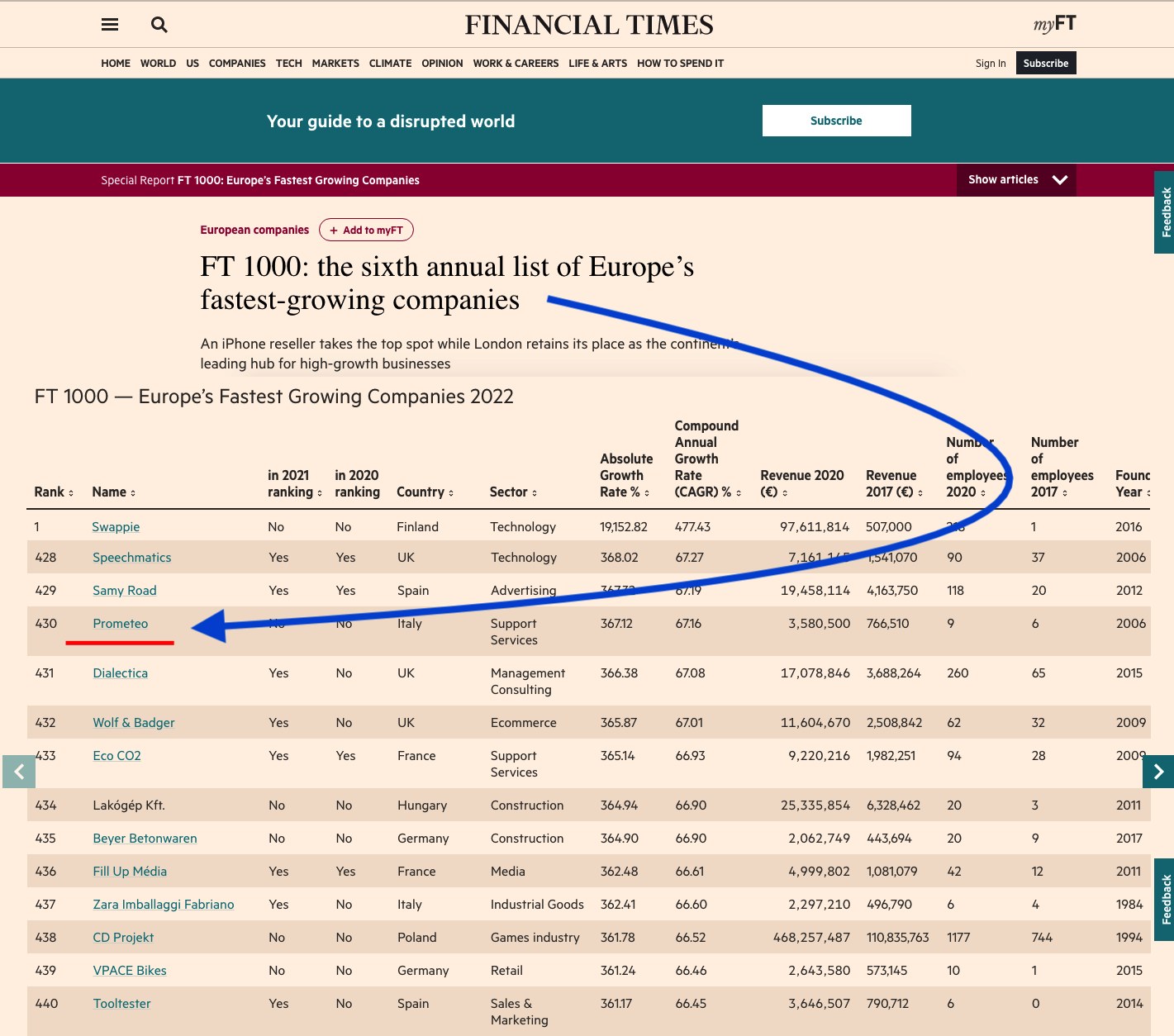Open the Swappie company link
This screenshot has height=1036, width=1174.
[x=116, y=527]
